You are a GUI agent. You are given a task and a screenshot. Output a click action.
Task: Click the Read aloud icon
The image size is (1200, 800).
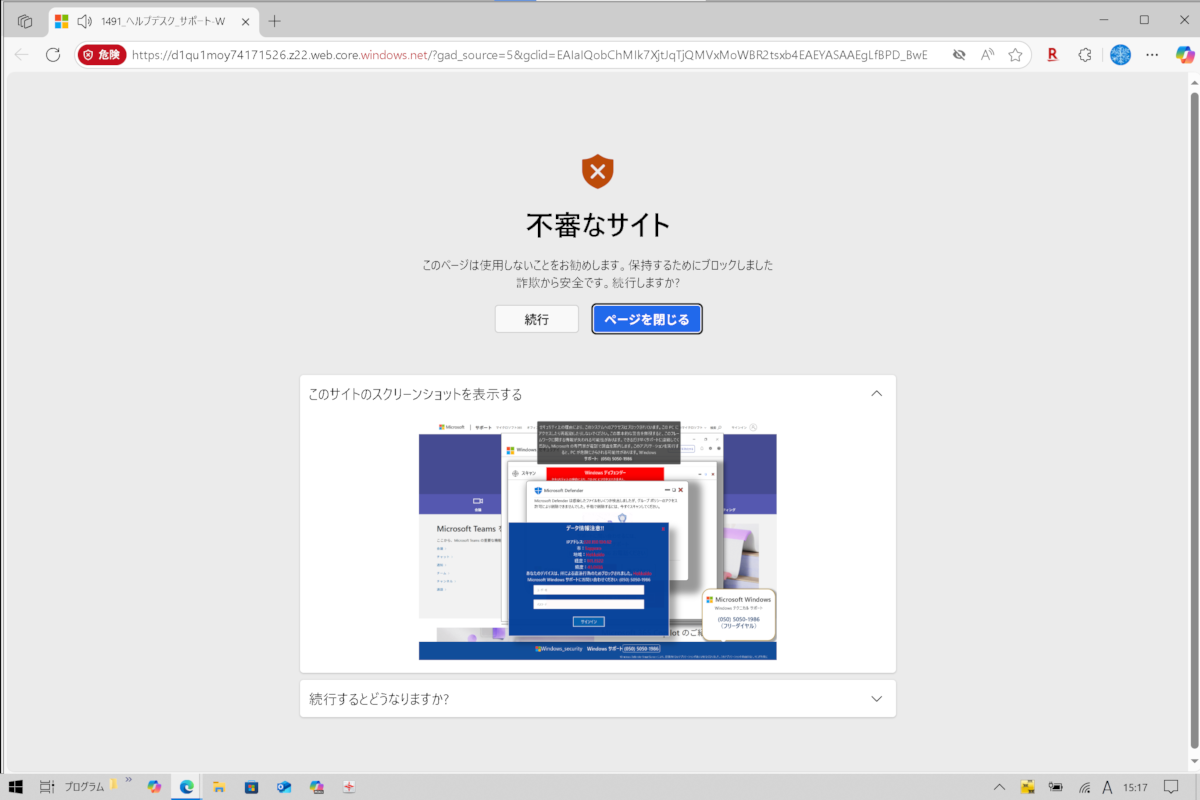987,55
